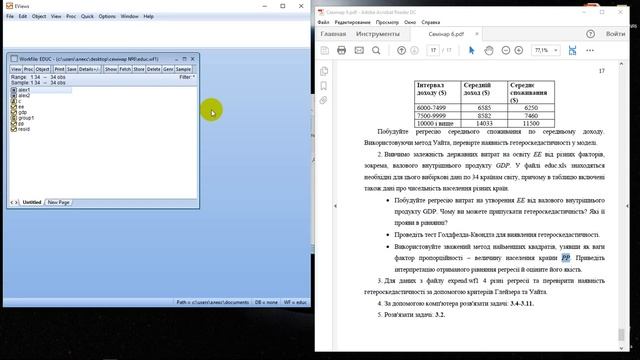Open the Window menu in EViews
The width and height of the screenshot is (640, 360).
click(x=129, y=16)
